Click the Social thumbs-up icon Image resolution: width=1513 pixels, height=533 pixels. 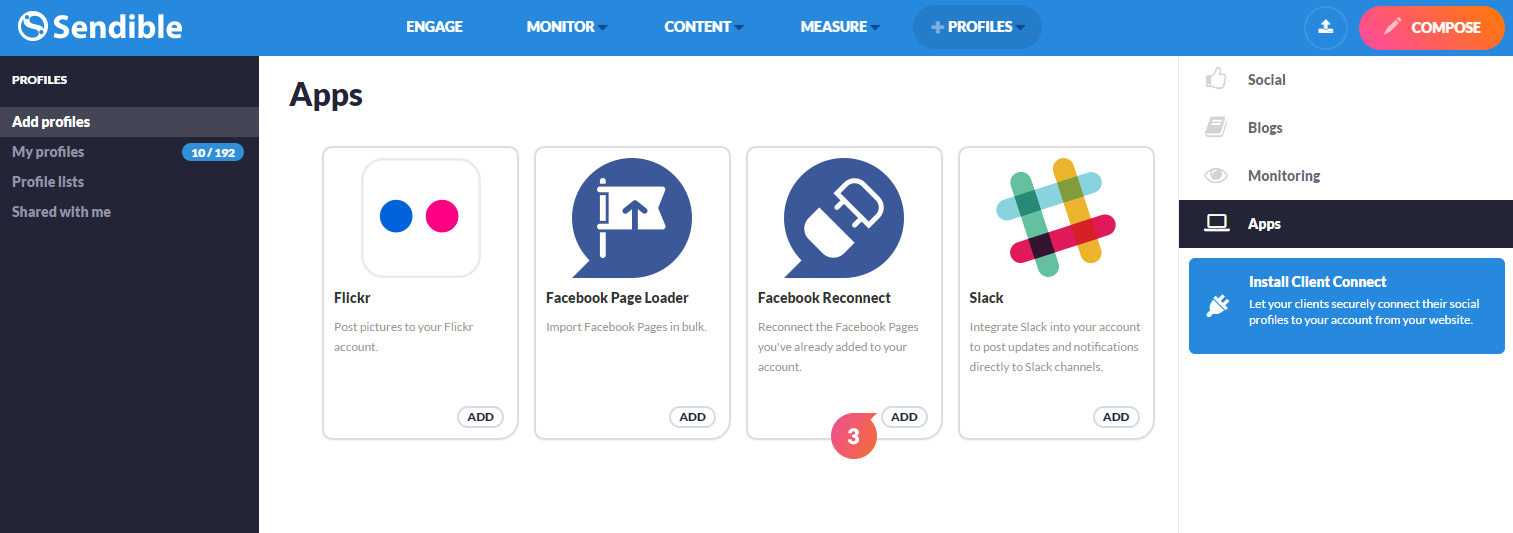(x=1215, y=79)
